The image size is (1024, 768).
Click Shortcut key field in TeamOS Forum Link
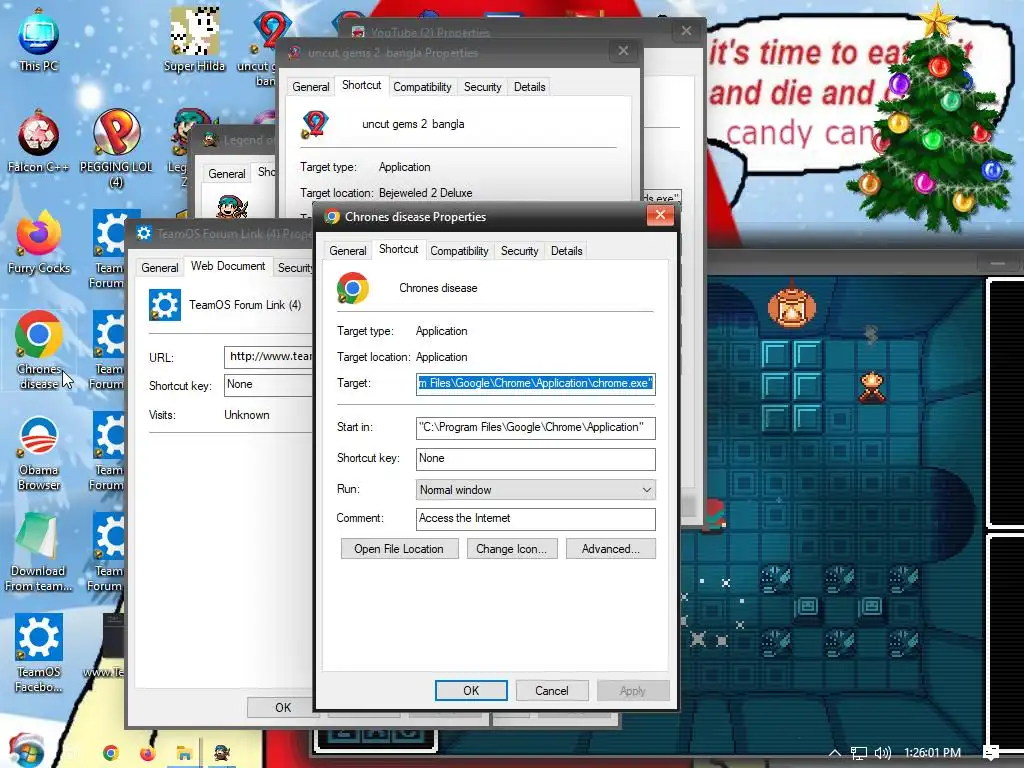269,385
